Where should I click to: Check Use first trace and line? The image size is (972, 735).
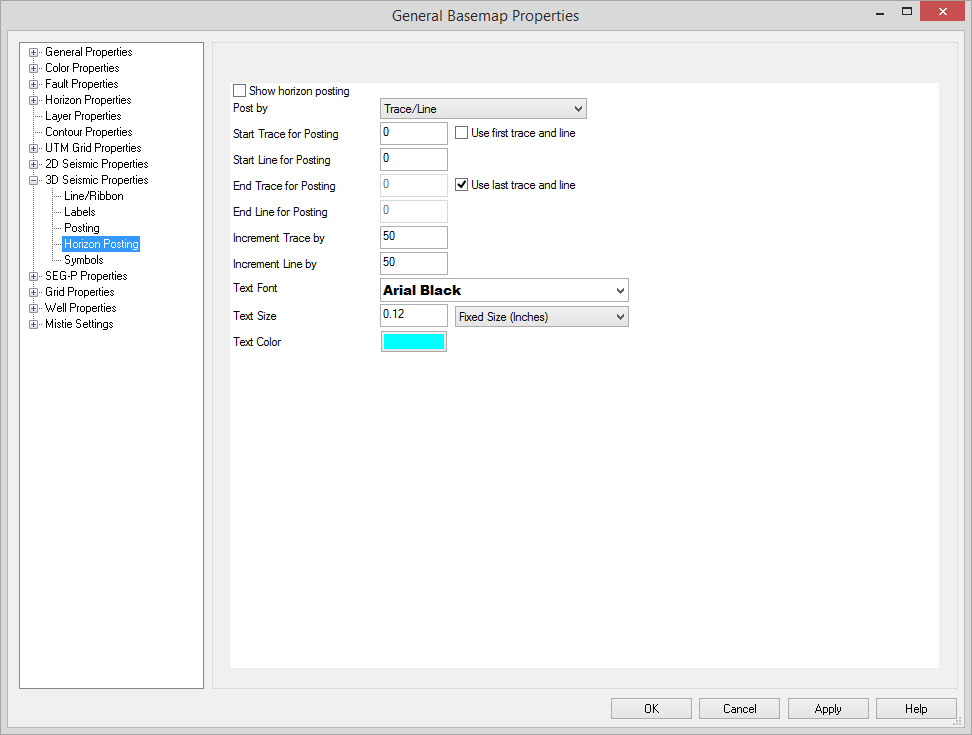click(462, 133)
